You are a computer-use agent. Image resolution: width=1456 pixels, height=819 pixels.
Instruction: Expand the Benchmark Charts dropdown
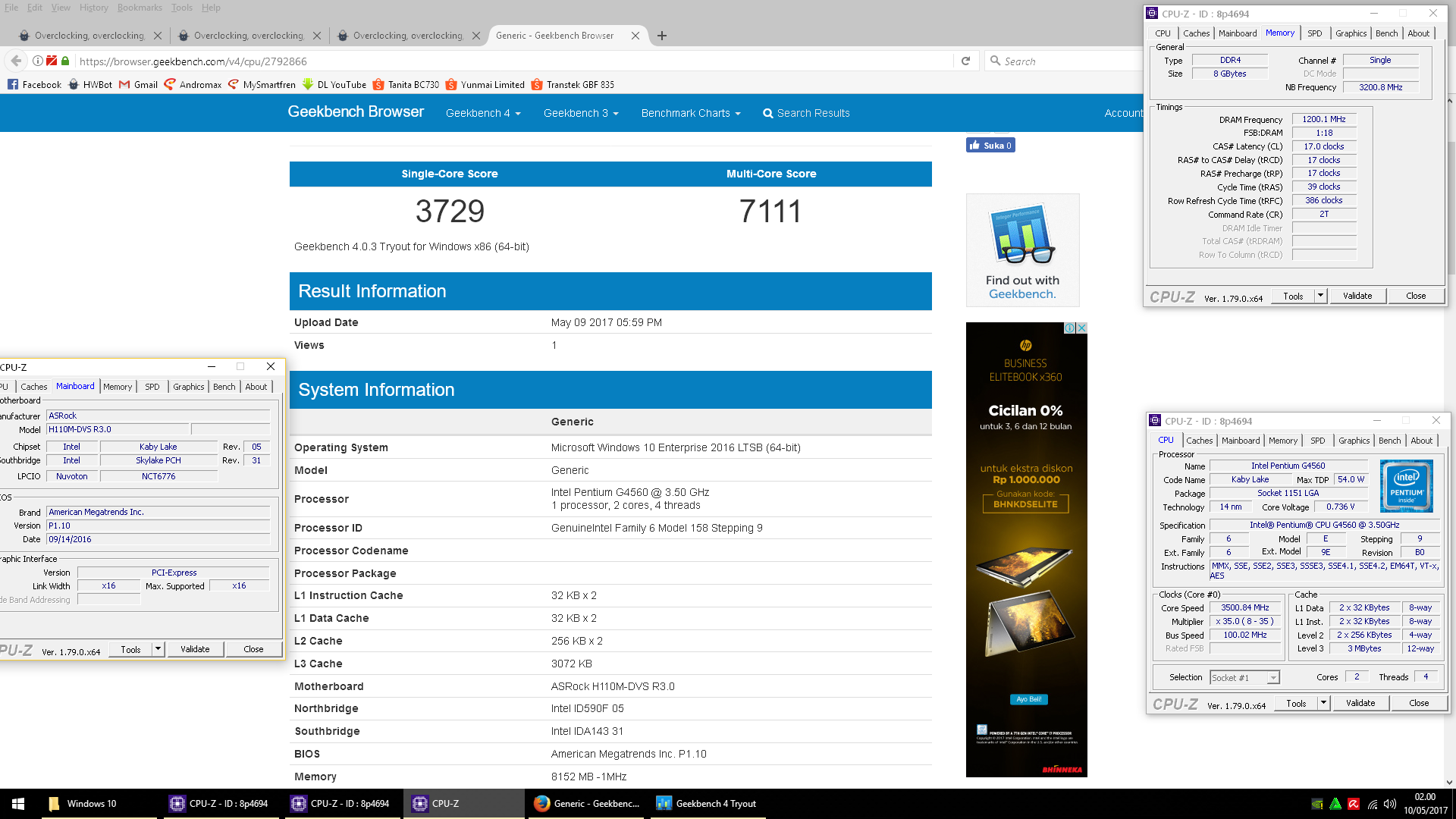[x=691, y=113]
